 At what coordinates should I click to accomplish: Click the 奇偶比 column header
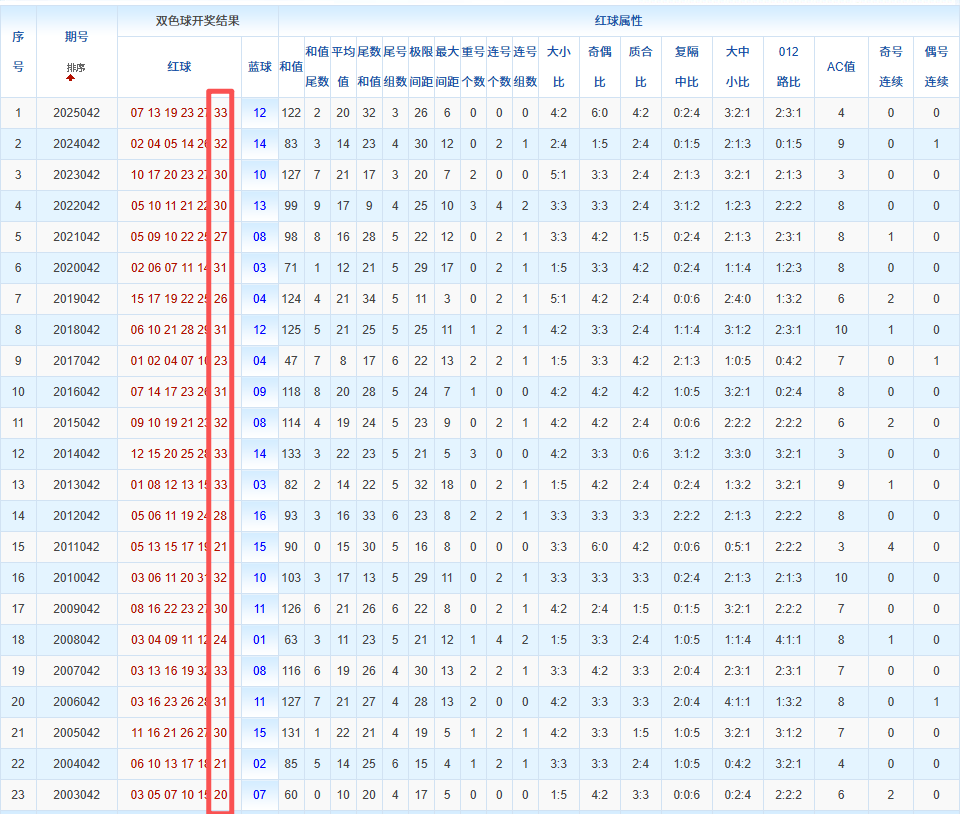click(599, 66)
